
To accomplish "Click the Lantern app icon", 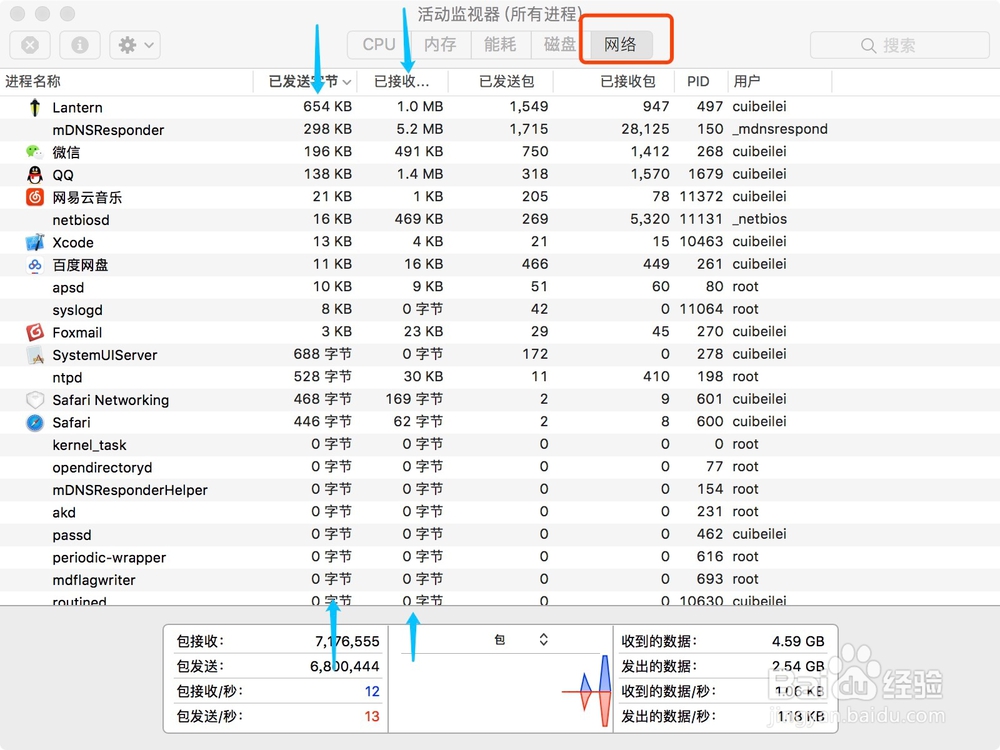I will [35, 107].
